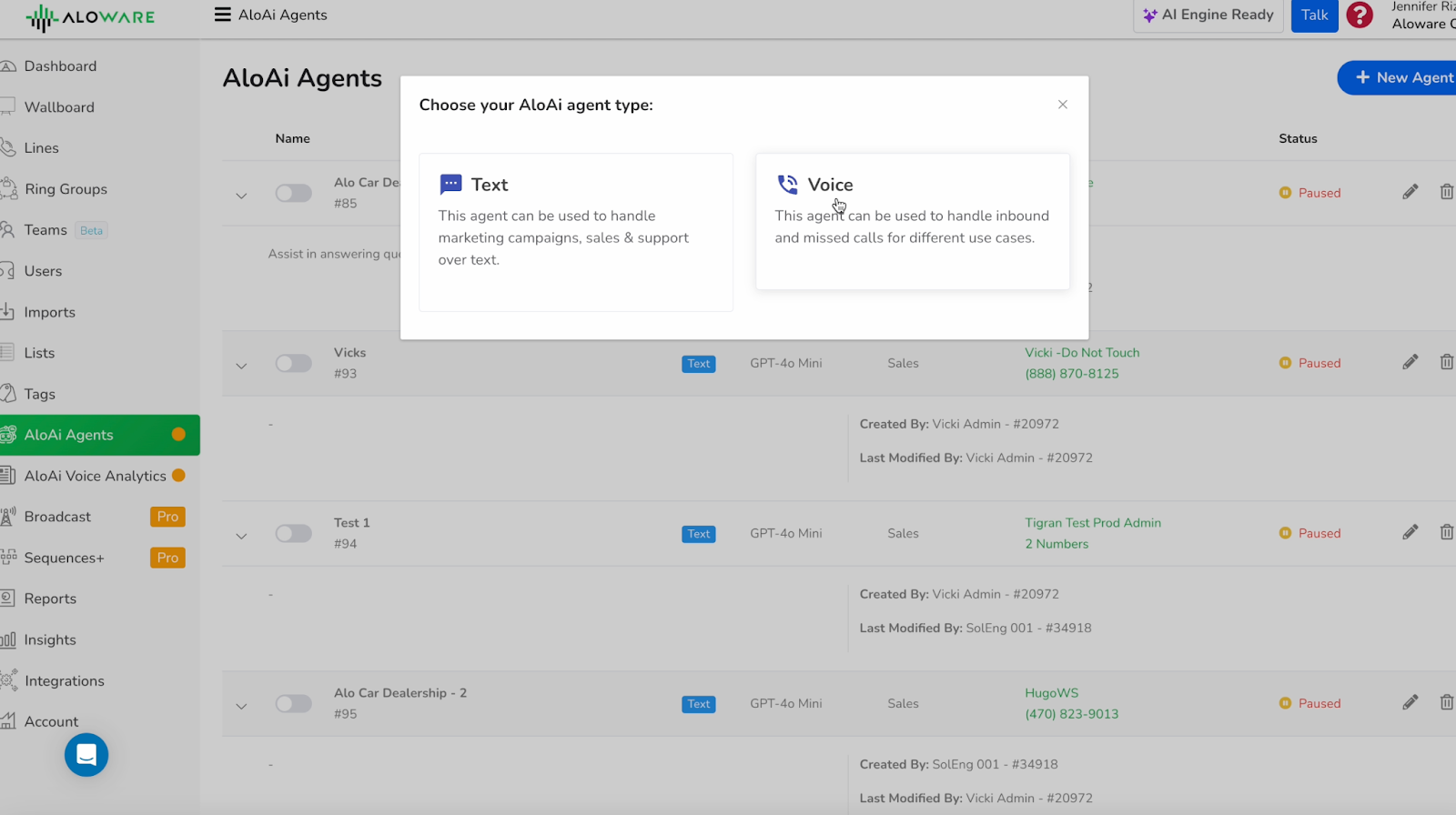The image size is (1456, 815).
Task: Open the Tigran Test Prod Admin link
Action: (x=1093, y=523)
